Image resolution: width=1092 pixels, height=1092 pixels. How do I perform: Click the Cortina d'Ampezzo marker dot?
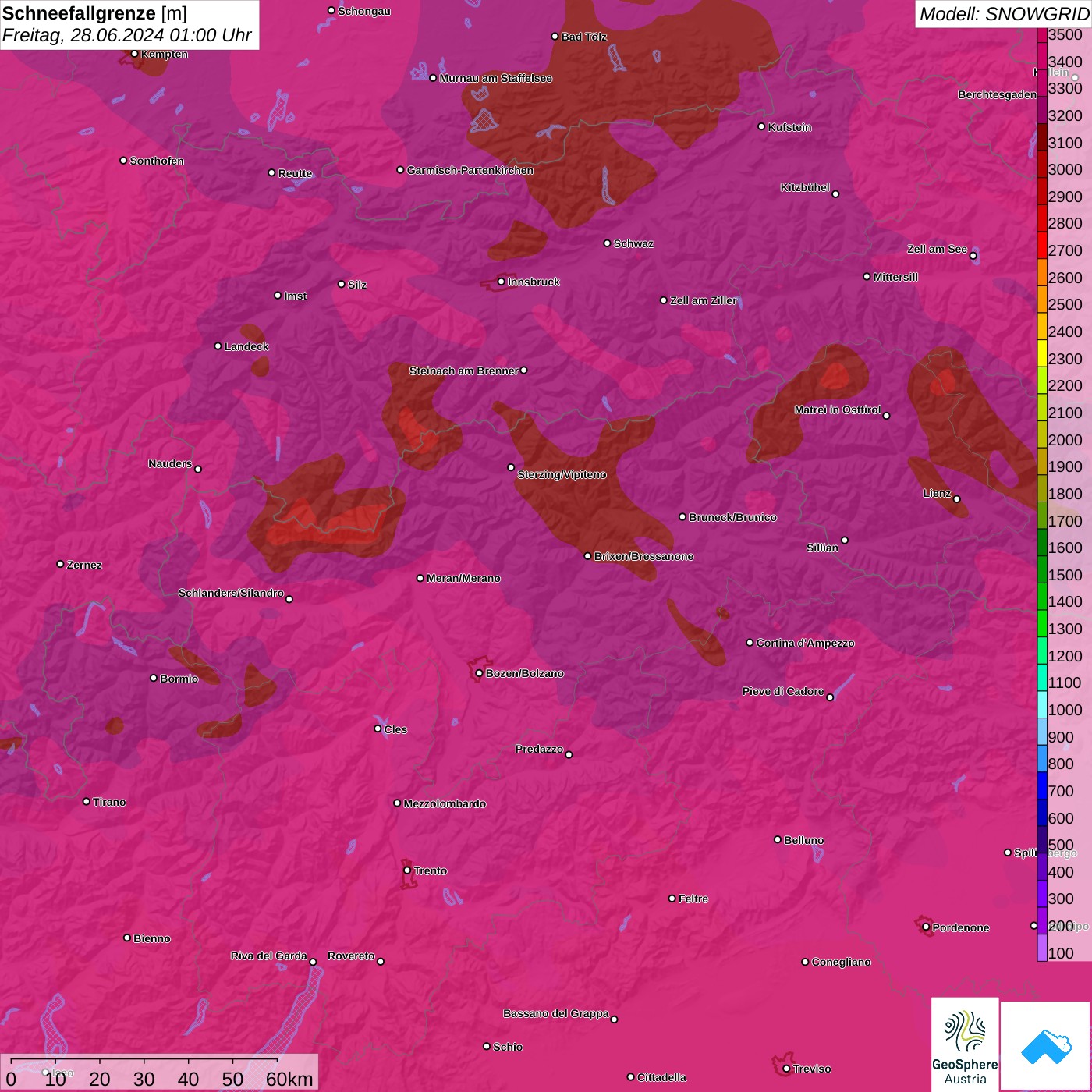(x=750, y=643)
